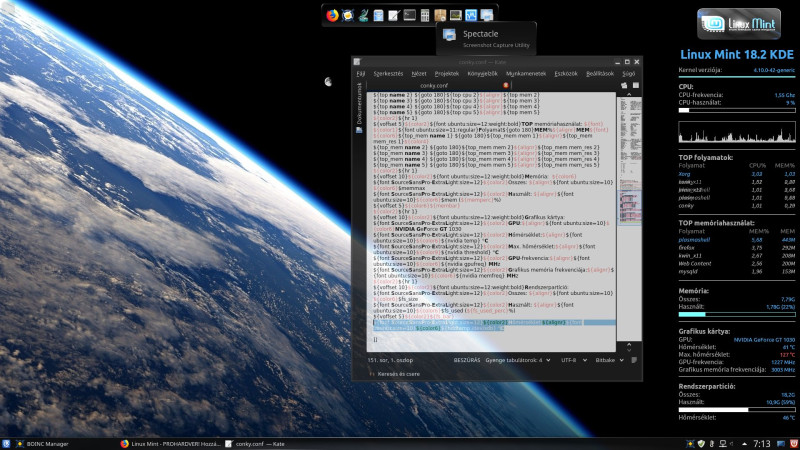Open the UTF-8 encoding dropdown

[573, 360]
